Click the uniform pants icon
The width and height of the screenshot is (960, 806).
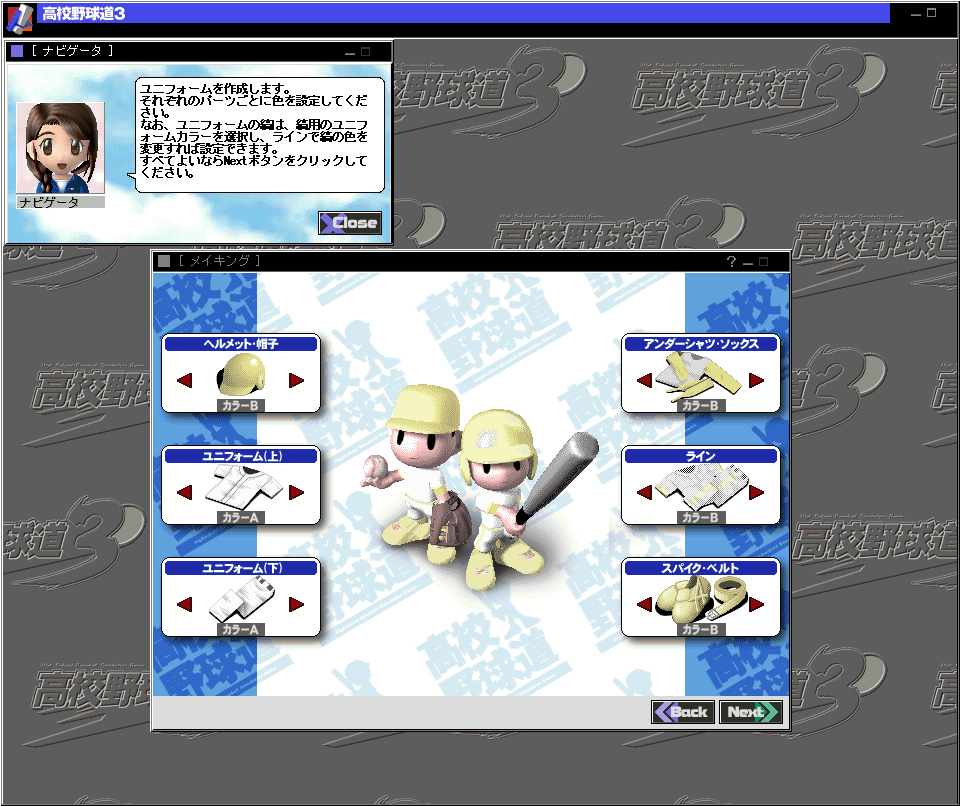(240, 601)
